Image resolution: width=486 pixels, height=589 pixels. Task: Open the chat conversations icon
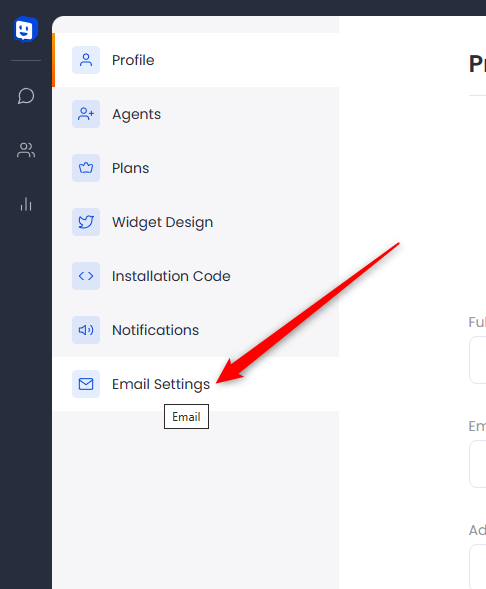tap(26, 96)
